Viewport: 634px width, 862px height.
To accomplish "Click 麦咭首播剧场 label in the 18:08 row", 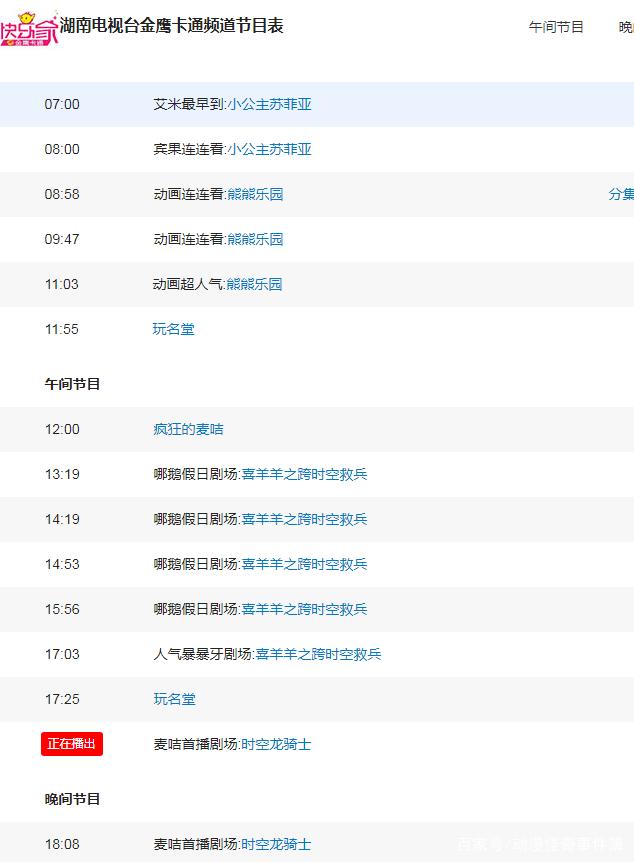I will pos(196,844).
